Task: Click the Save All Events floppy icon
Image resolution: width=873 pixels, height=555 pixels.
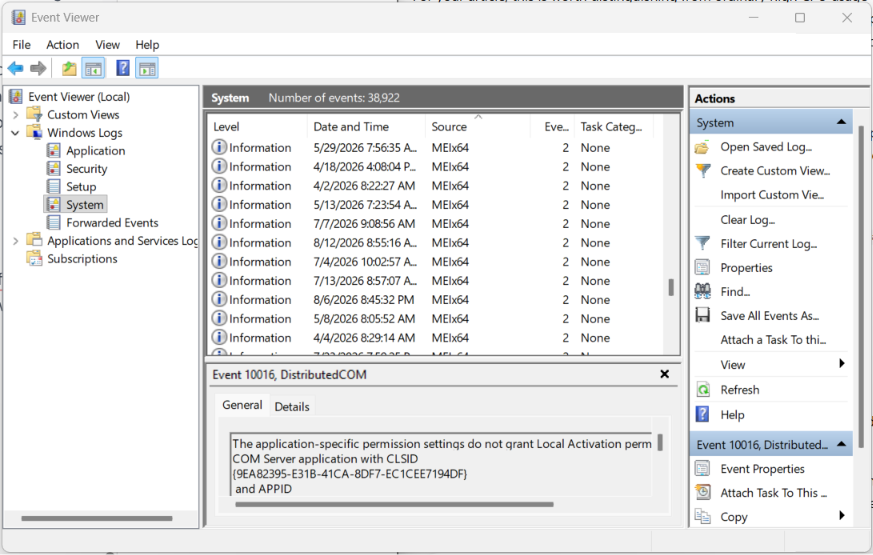Action: [703, 315]
